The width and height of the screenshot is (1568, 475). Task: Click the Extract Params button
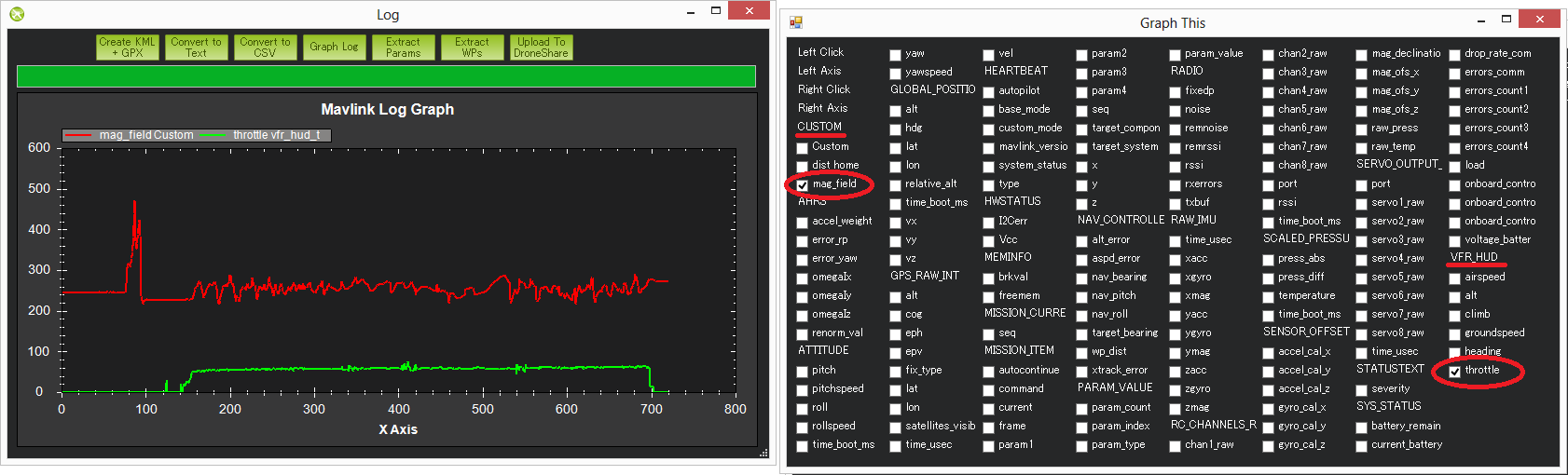click(x=403, y=47)
